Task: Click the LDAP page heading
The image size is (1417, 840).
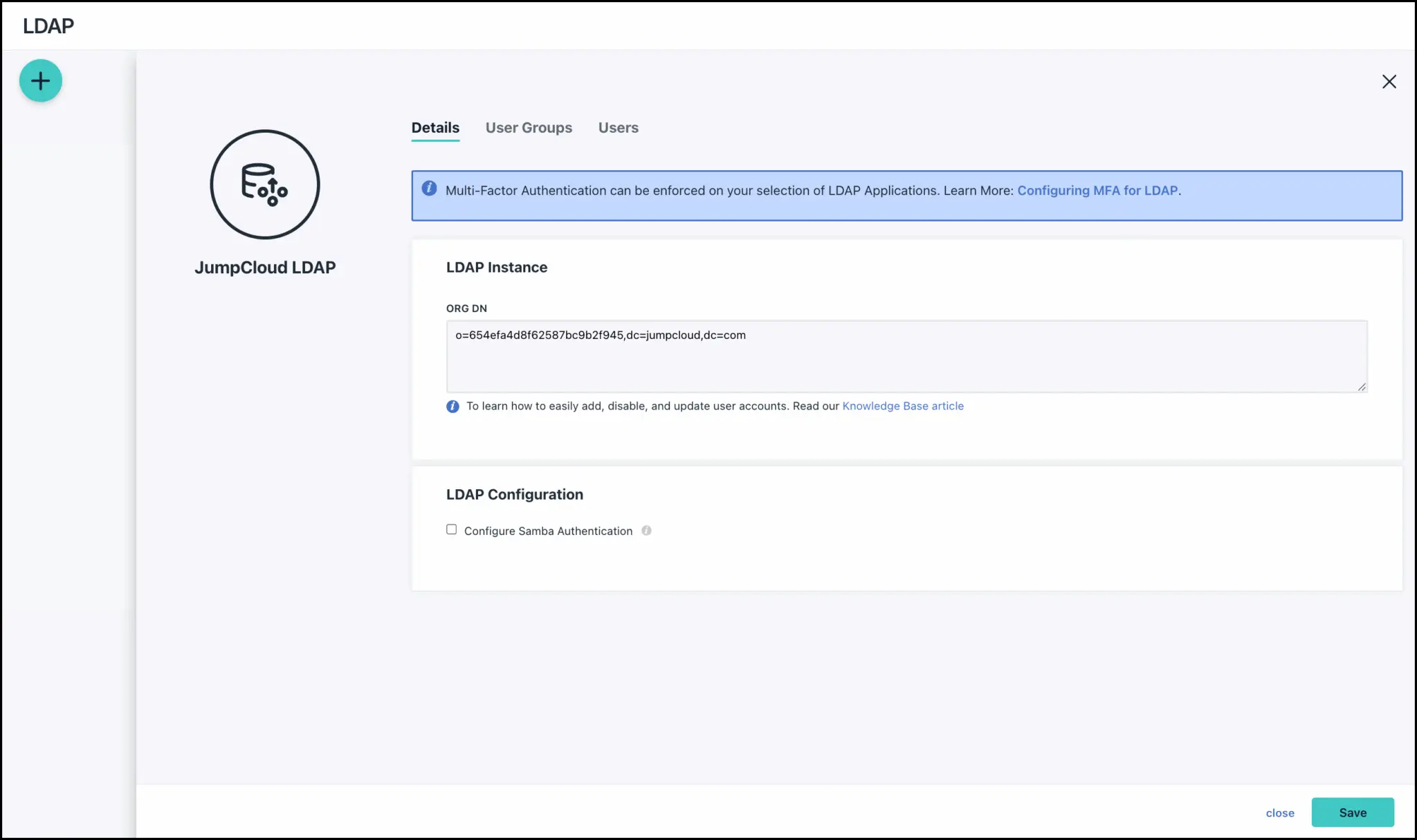Action: point(47,26)
